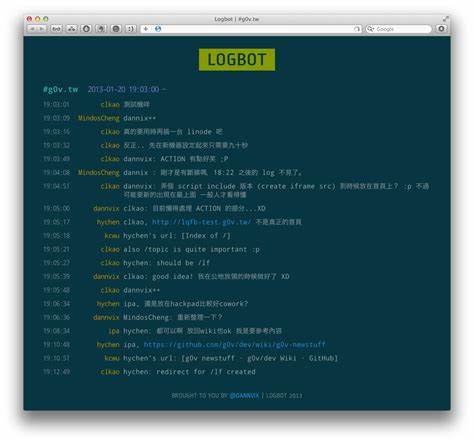Click the globe site icon in address bar
The width and height of the screenshot is (474, 443).
click(x=158, y=29)
